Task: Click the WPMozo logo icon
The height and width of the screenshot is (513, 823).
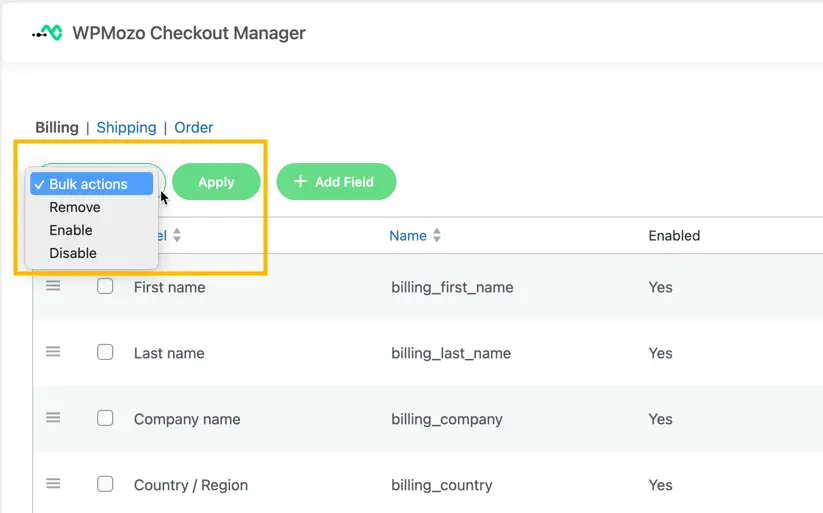Action: pyautogui.click(x=47, y=33)
